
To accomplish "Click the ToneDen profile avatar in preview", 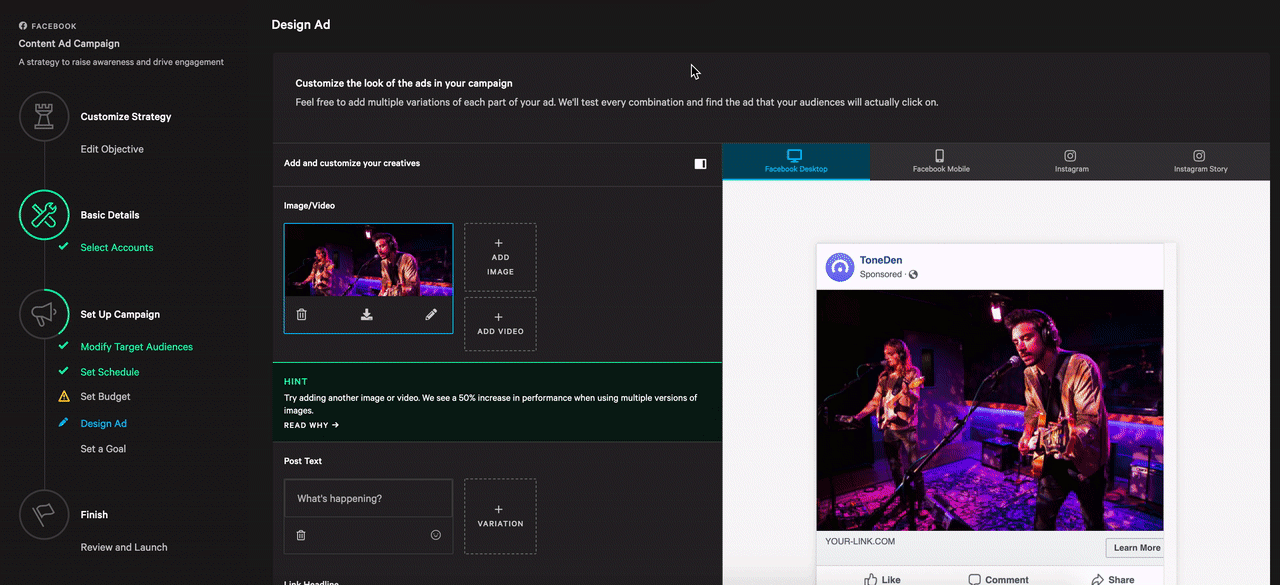I will coord(840,267).
